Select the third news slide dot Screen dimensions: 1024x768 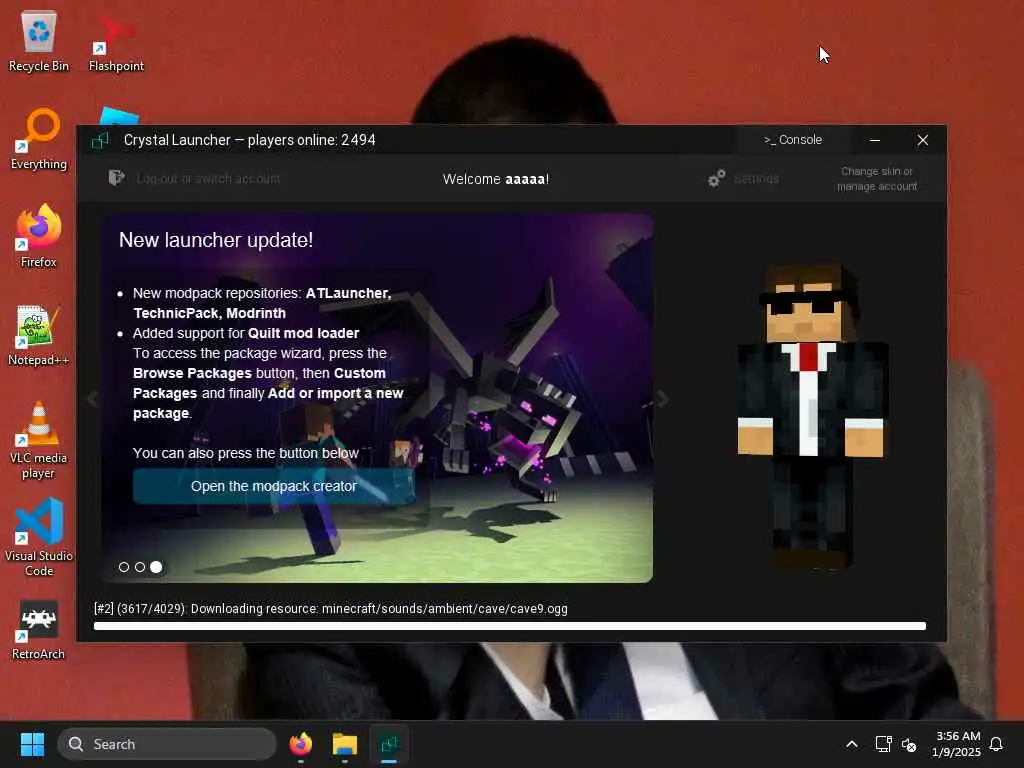coord(156,567)
